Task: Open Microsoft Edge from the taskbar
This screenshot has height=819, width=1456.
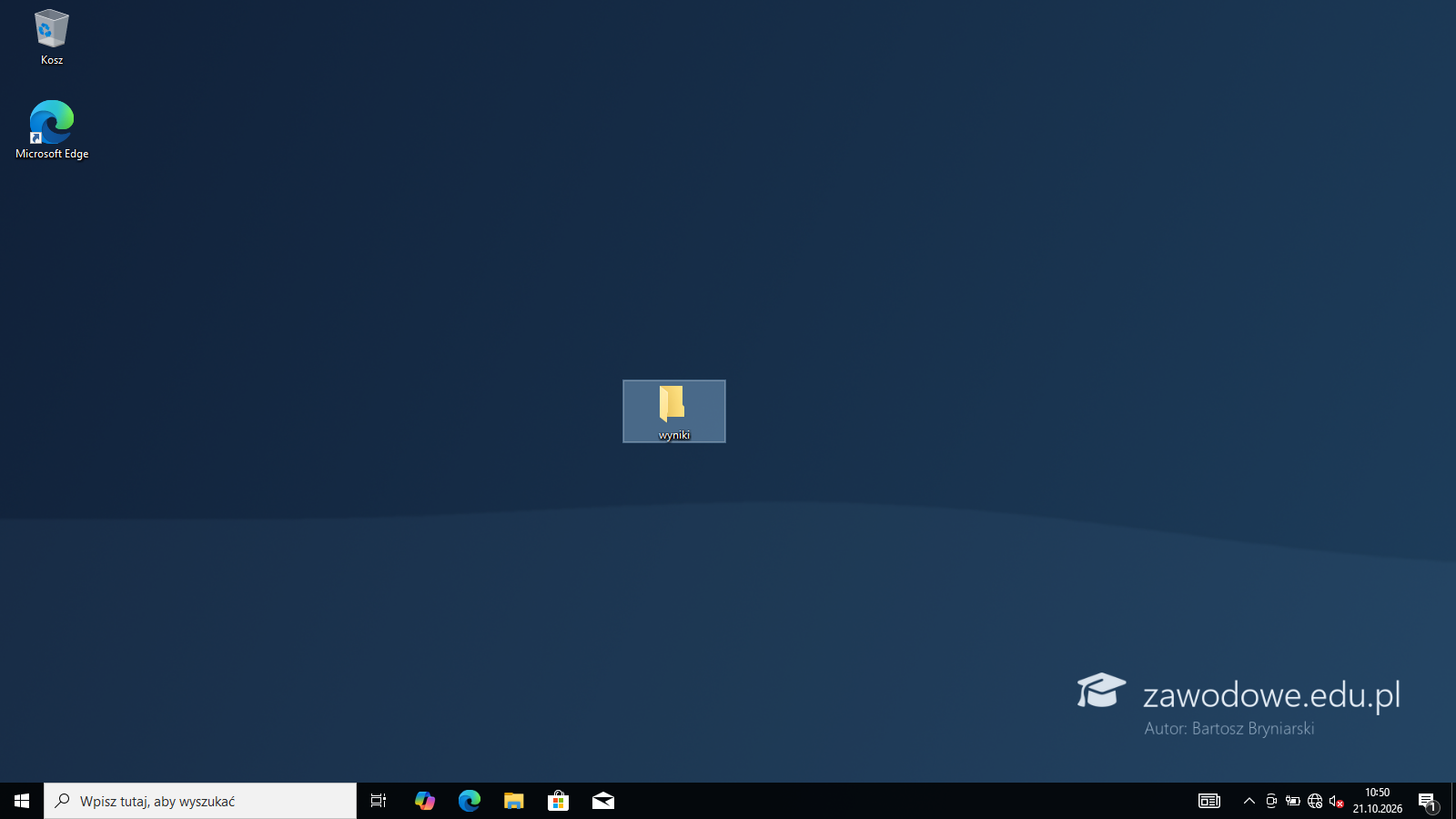Action: [x=469, y=801]
